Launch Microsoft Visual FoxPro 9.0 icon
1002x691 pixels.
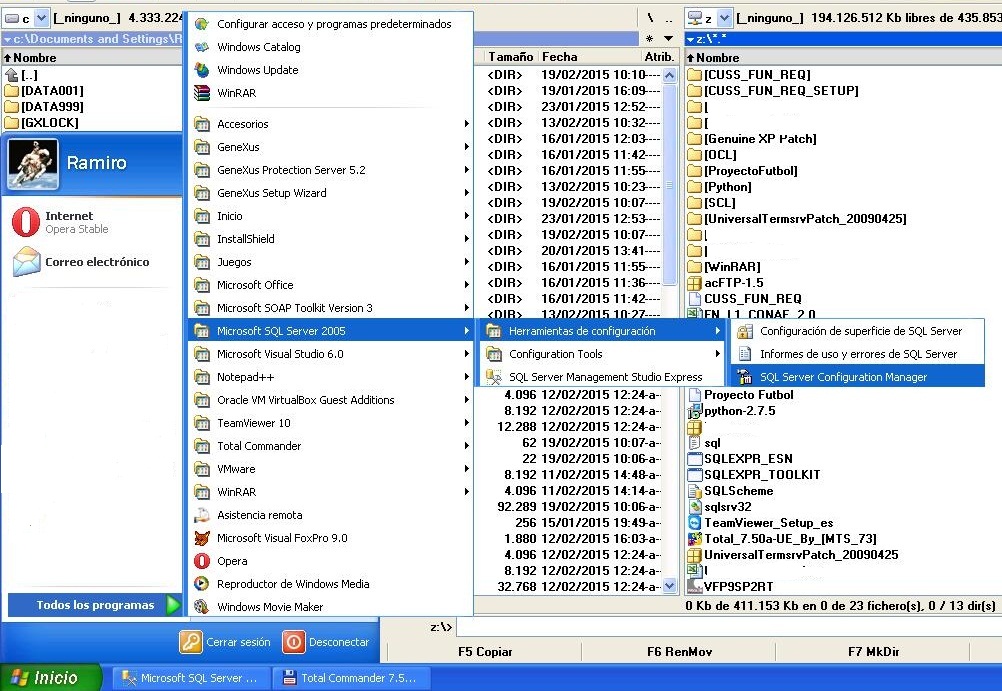[202, 538]
